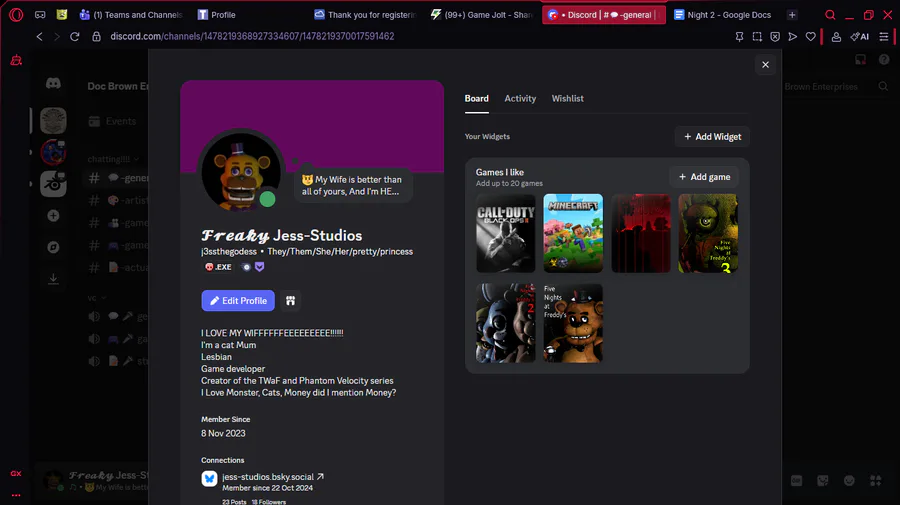The image size is (900, 505).
Task: Open the browser tab search magnifier
Action: 830,15
